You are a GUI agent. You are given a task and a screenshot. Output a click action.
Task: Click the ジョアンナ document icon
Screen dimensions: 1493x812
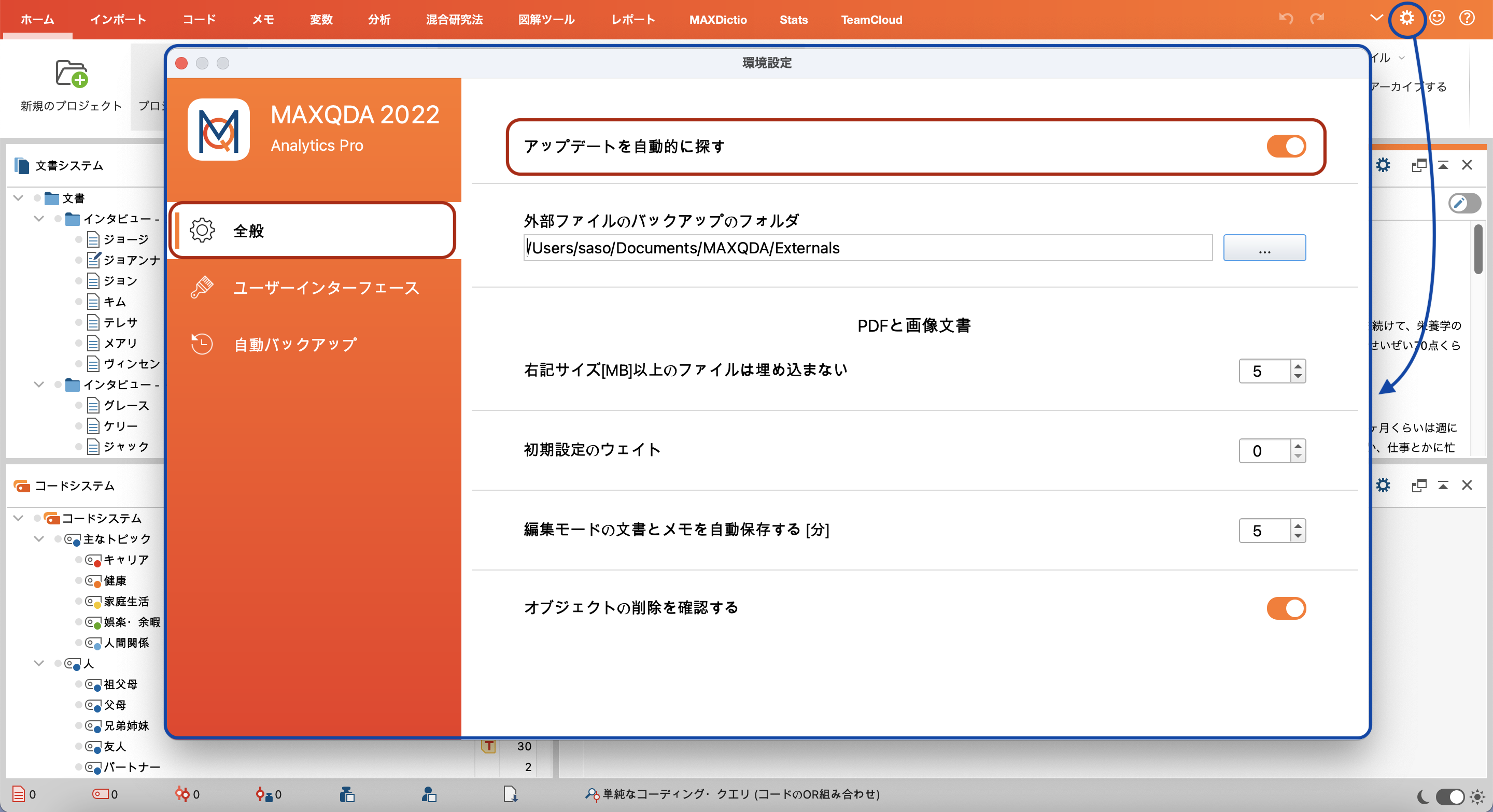(x=93, y=260)
